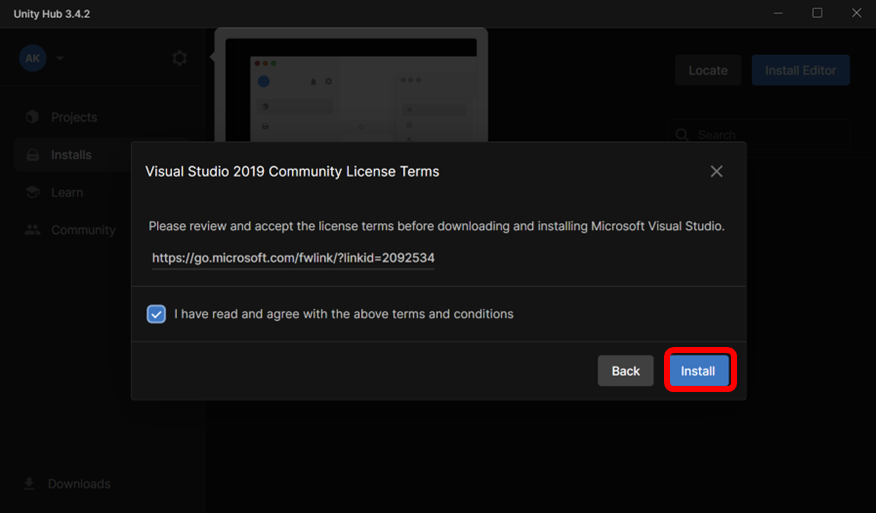Uncheck the agree with terms checkbox
Viewport: 876px width, 513px height.
point(156,314)
